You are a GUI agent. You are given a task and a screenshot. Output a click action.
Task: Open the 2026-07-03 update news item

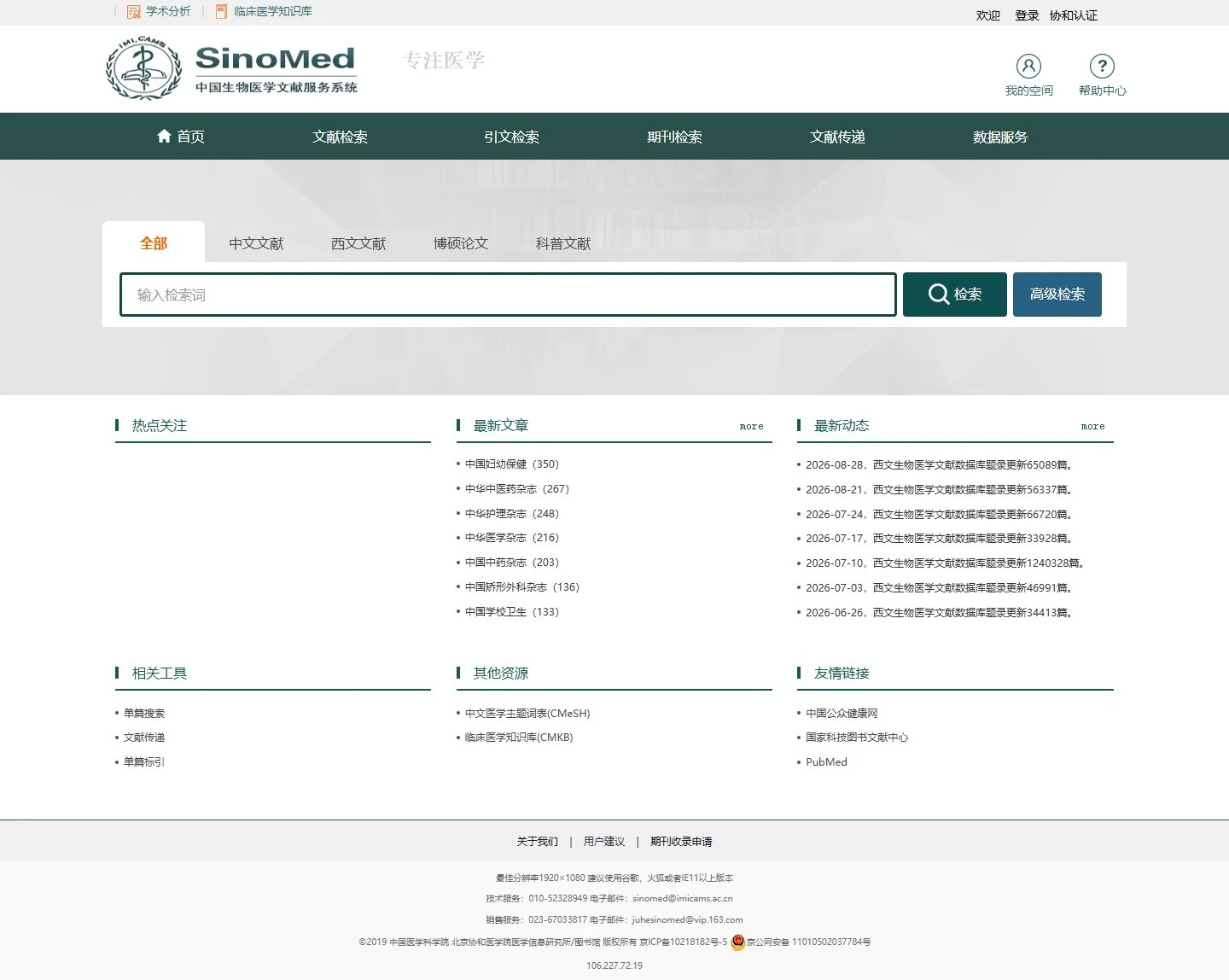940,588
